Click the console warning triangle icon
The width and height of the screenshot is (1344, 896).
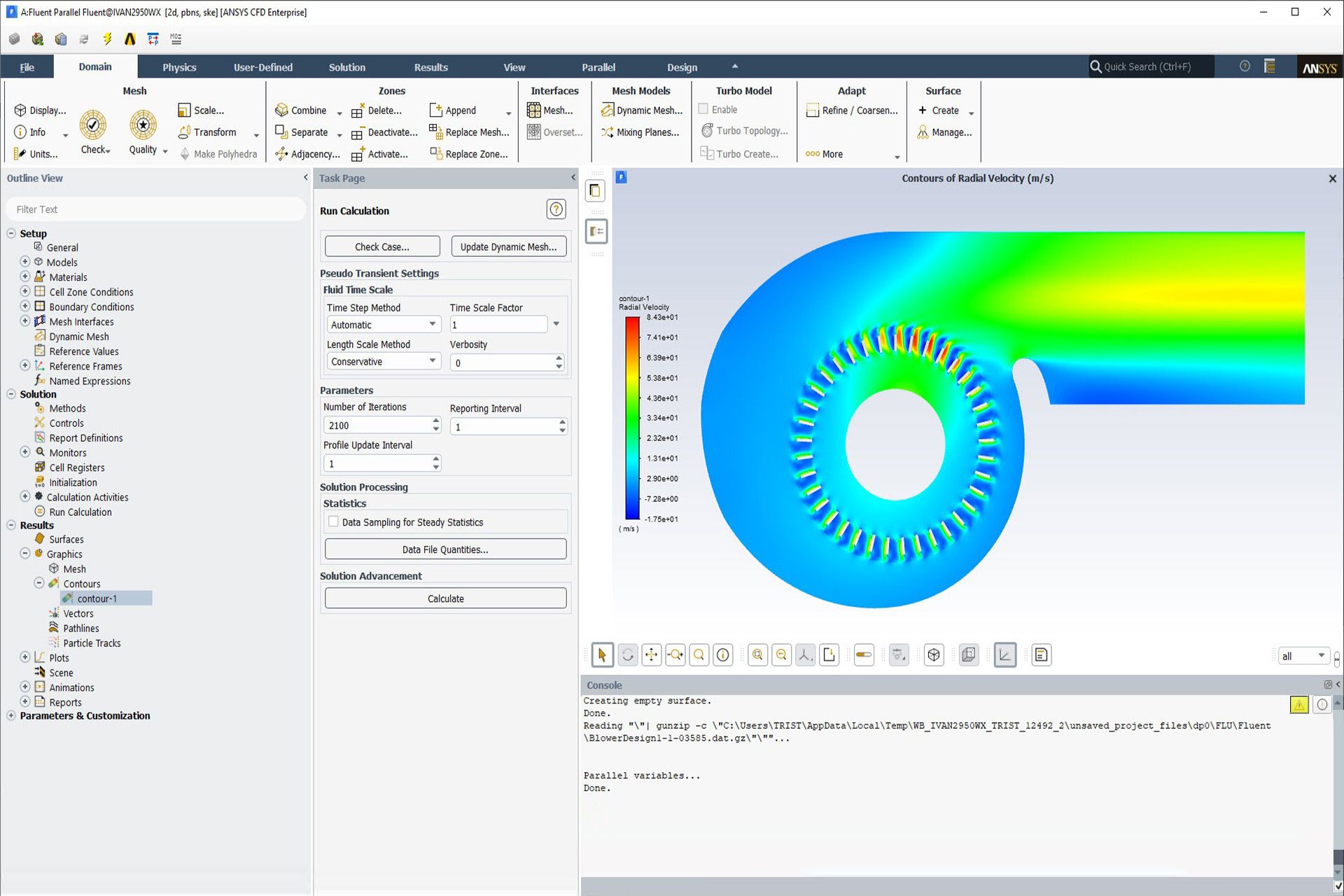pos(1298,705)
